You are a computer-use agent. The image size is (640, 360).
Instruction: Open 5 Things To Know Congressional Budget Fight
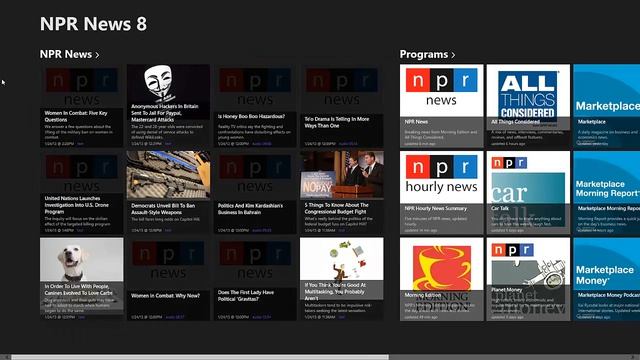point(342,193)
